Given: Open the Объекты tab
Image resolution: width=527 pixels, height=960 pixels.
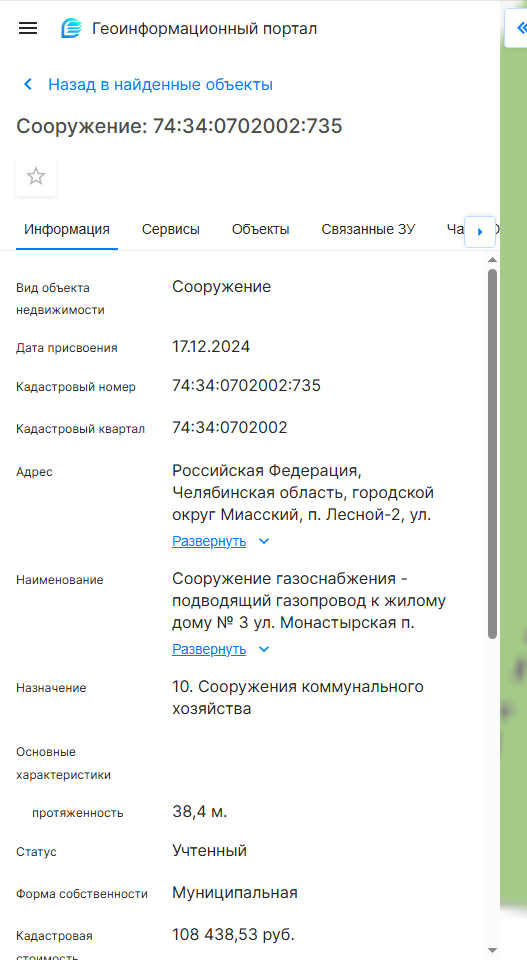Looking at the screenshot, I should (260, 230).
